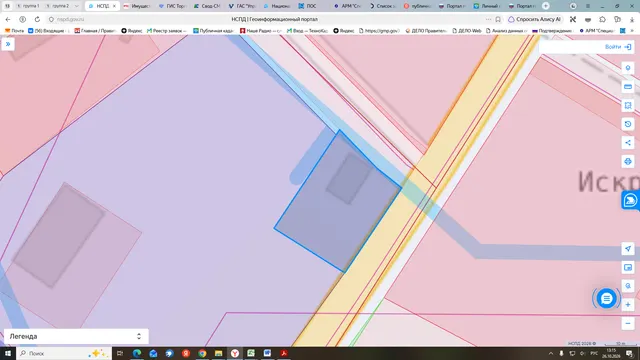
Task: Open the Легенда dropdown panel
Action: coord(76,336)
